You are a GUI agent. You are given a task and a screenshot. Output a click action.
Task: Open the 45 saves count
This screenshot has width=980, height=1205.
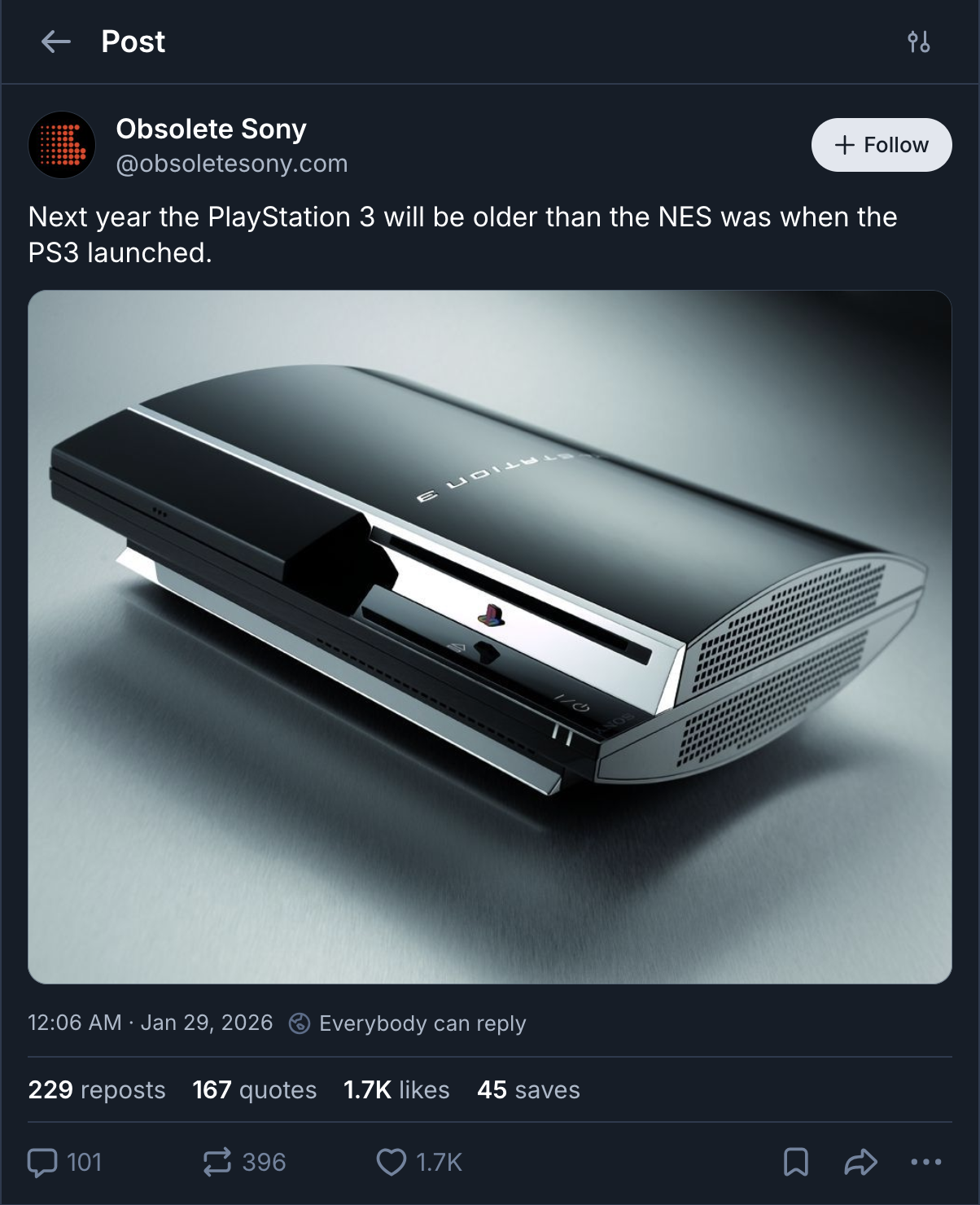[529, 1089]
